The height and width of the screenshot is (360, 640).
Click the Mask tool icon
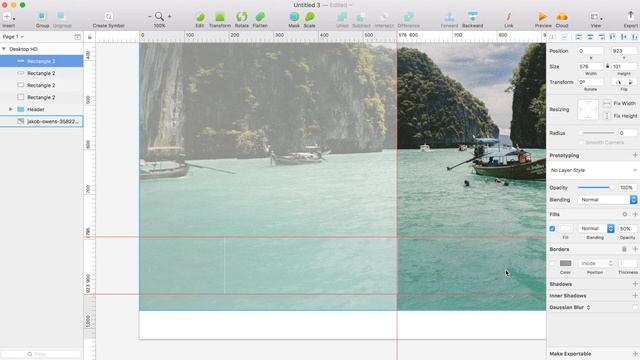(x=294, y=17)
